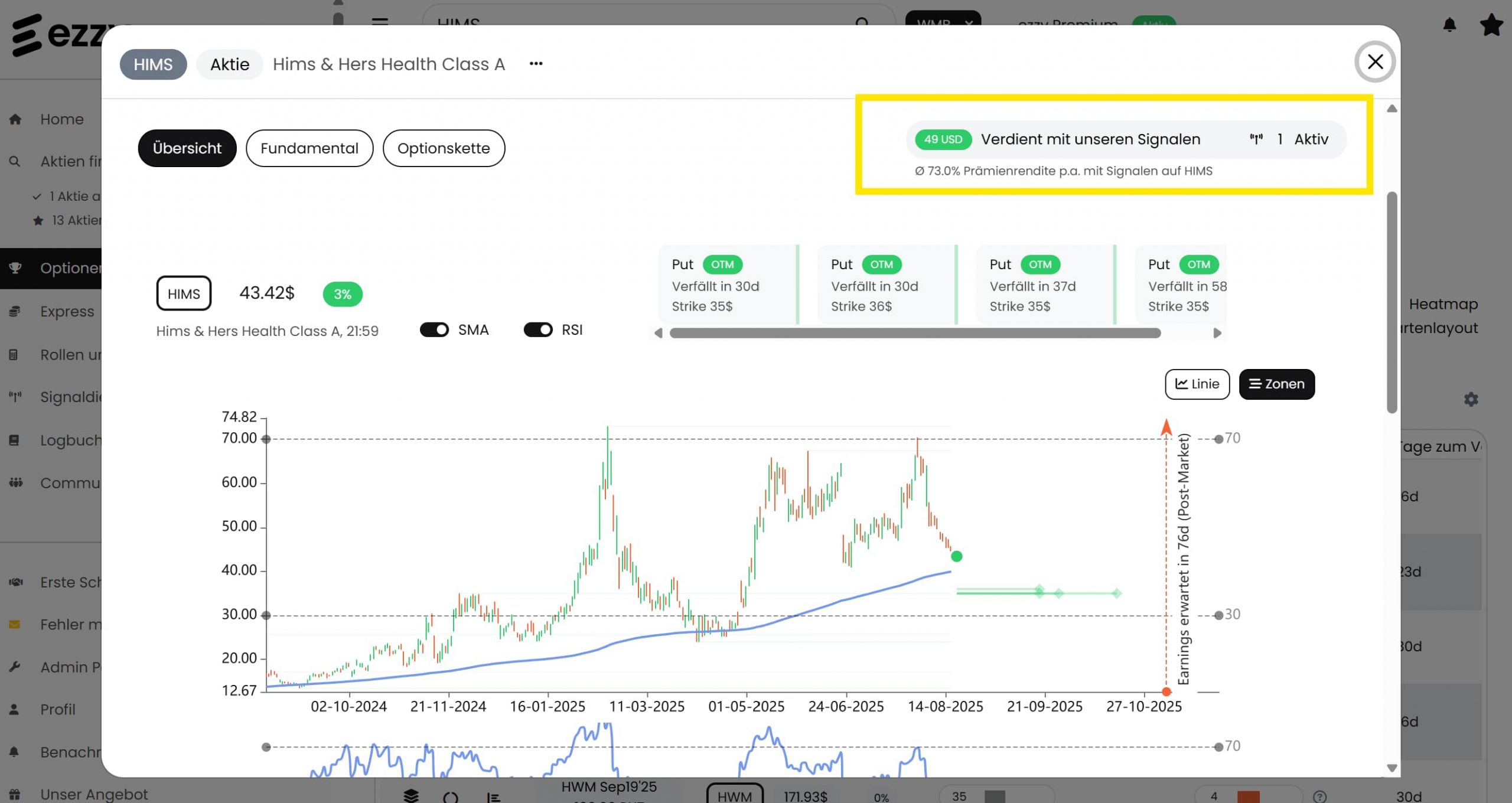Click the notification bell in top bar
The width and height of the screenshot is (1512, 803).
tap(1449, 25)
